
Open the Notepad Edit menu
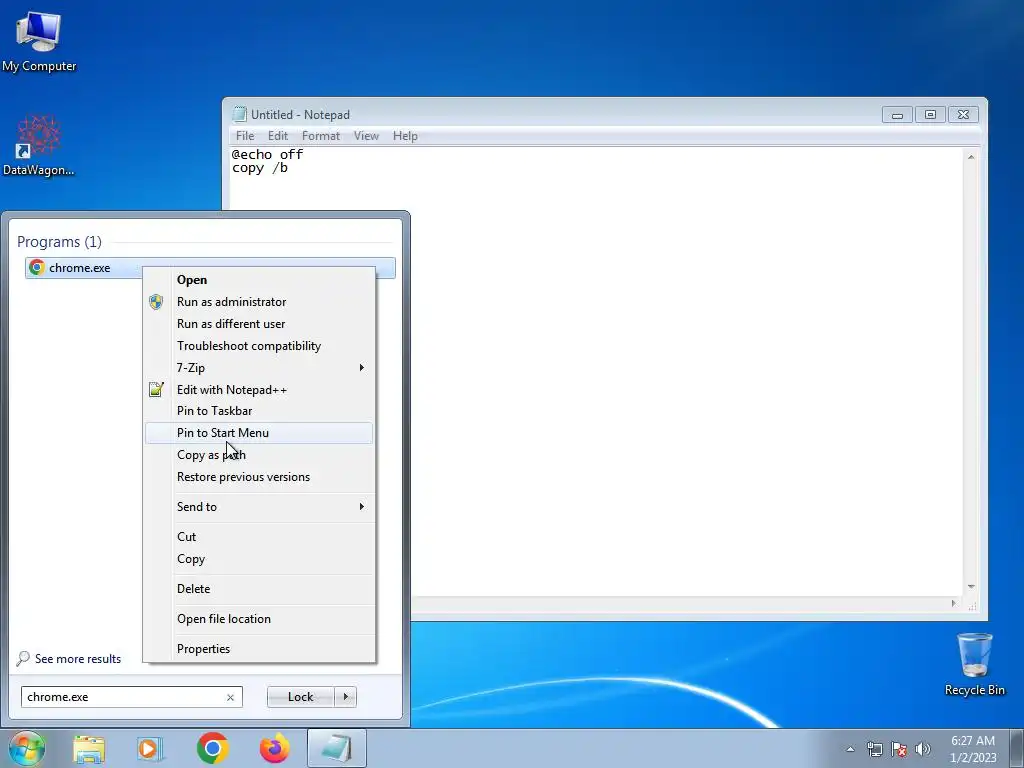point(278,136)
